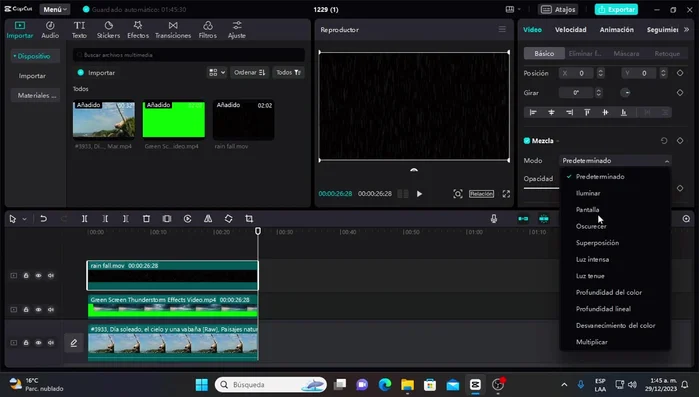Click the crop tool icon

tap(249, 219)
